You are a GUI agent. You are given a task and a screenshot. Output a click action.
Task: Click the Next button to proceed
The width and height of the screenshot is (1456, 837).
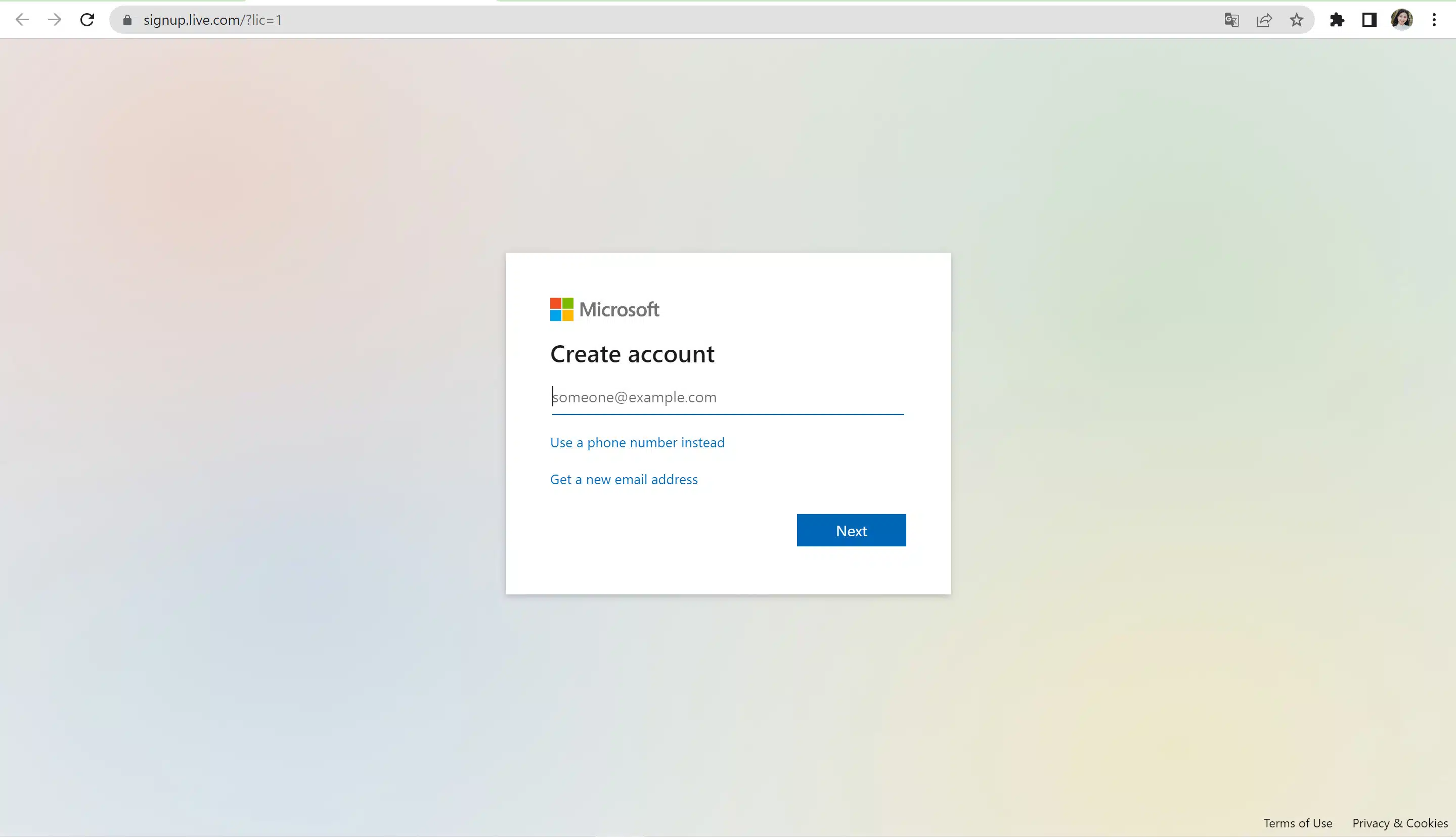(x=851, y=530)
